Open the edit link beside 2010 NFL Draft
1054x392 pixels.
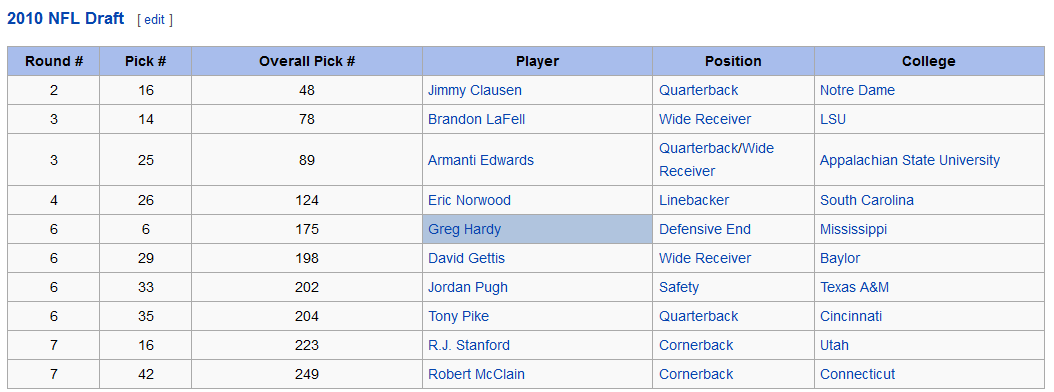point(154,19)
